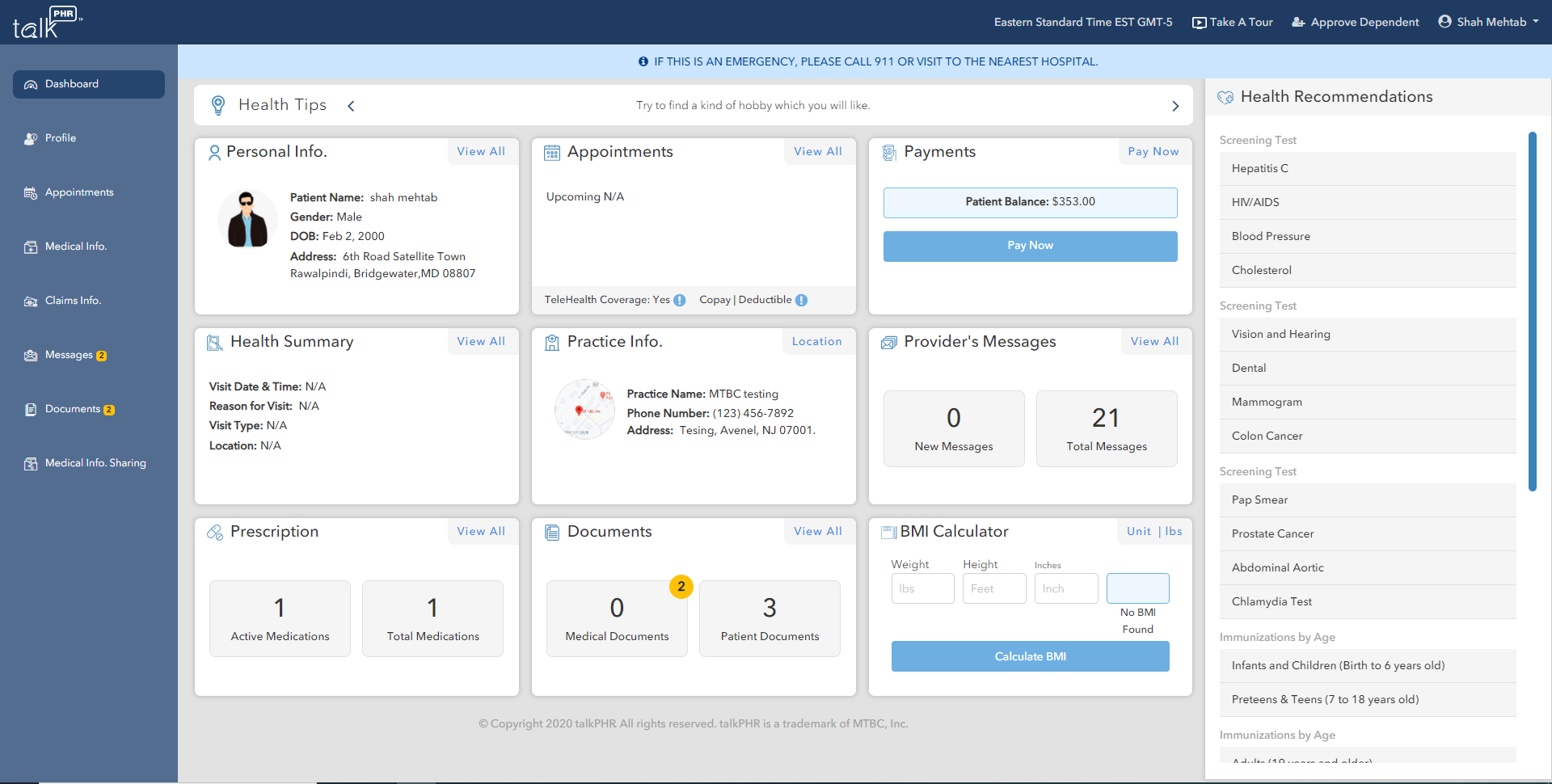Open the Shah Mehtab user dropdown
Viewport: 1552px width, 784px height.
[1488, 22]
